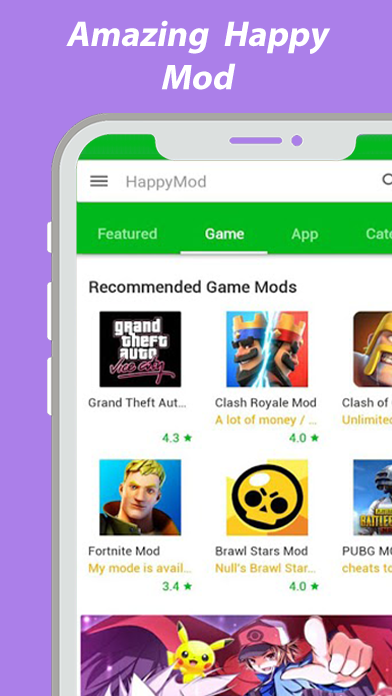Select the Game tab
This screenshot has width=392, height=696.
click(224, 234)
